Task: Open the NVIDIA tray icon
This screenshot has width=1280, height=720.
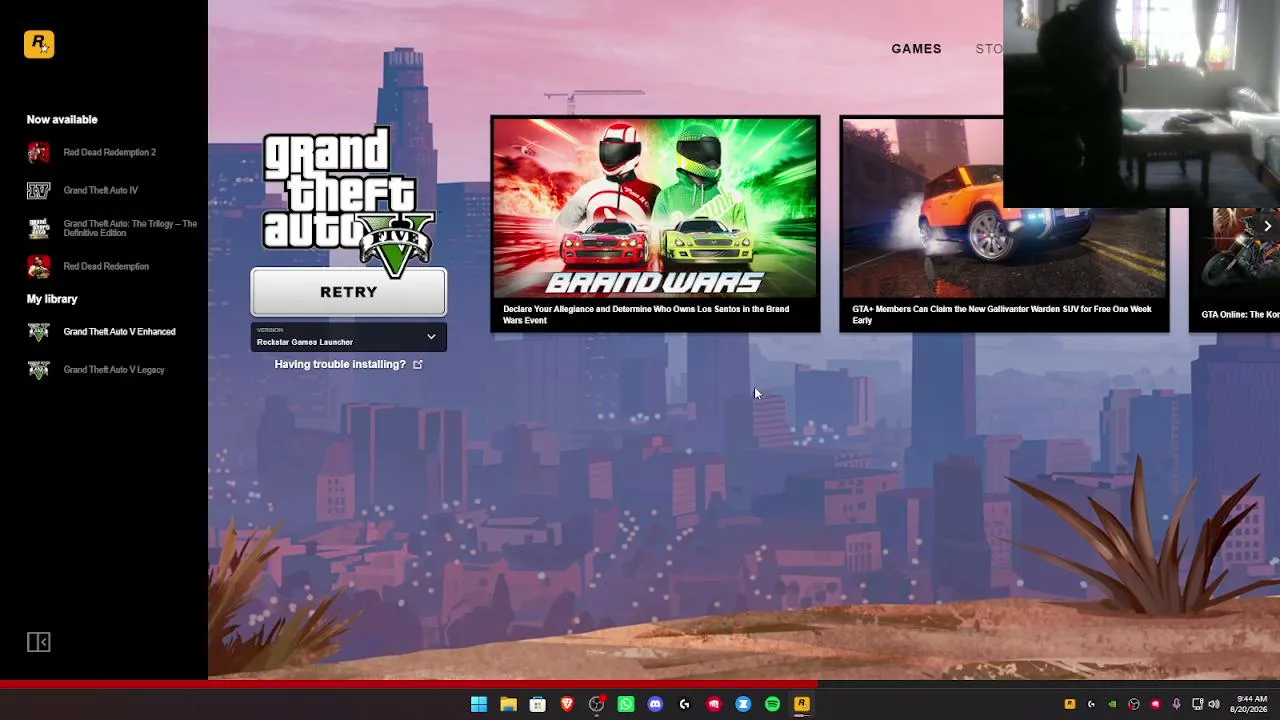Action: coord(1112,704)
